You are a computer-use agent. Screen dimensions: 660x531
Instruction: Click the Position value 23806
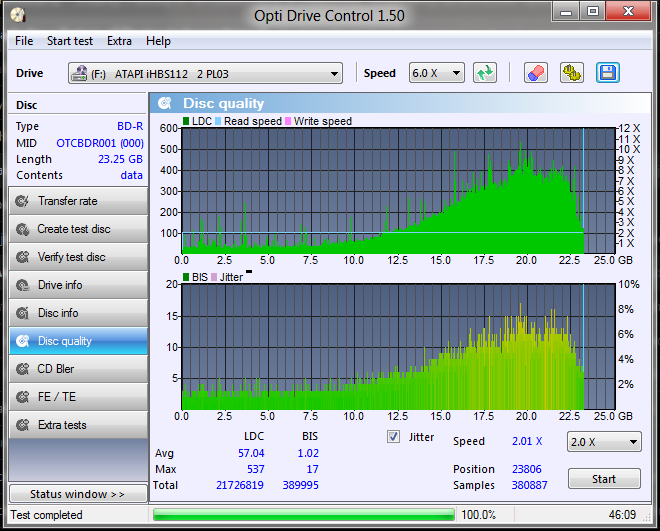(527, 469)
